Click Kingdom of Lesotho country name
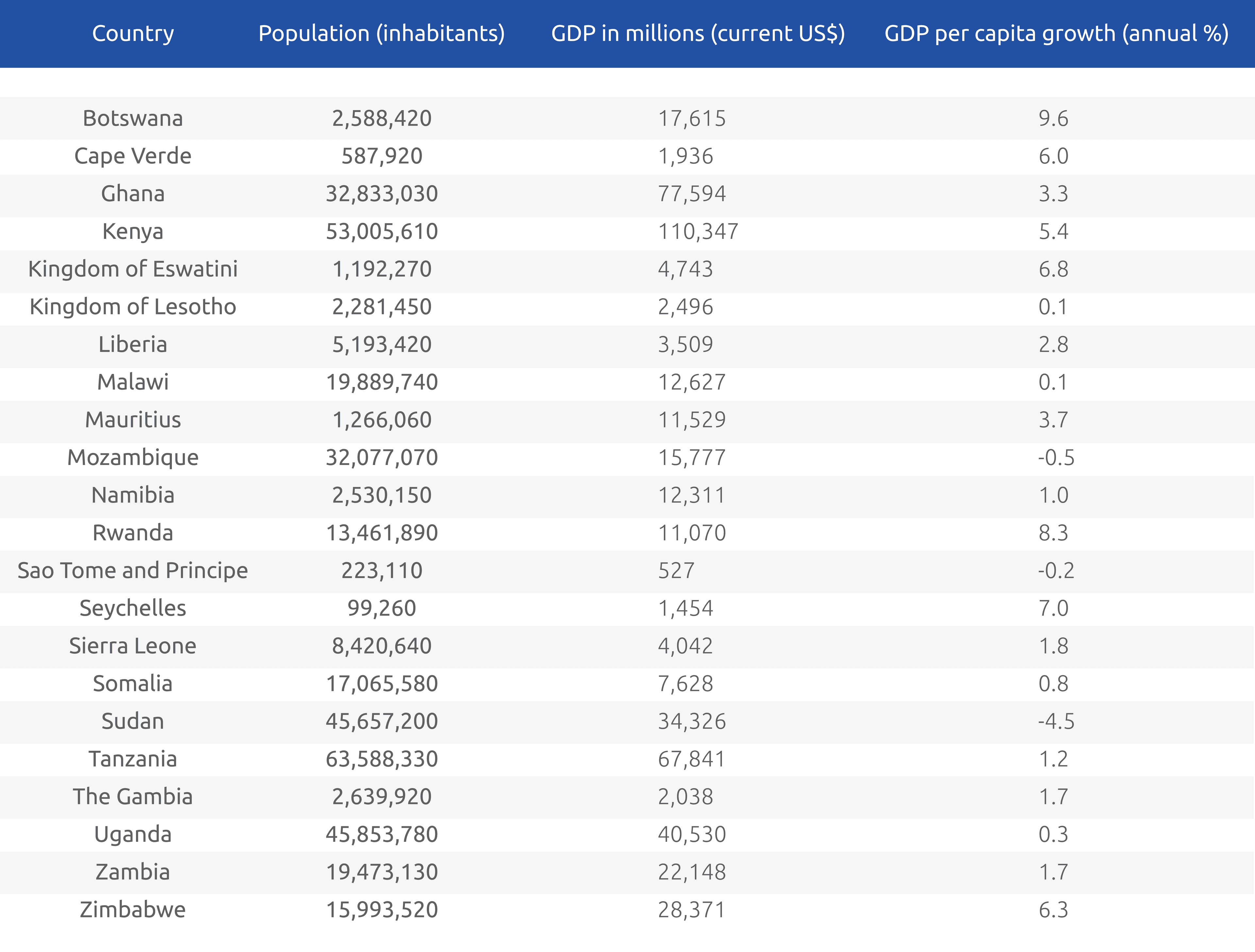1255x952 pixels. tap(133, 307)
